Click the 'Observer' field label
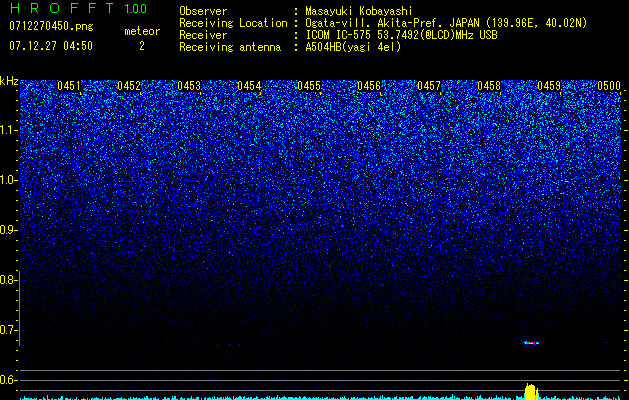This screenshot has width=629, height=400. [203, 11]
